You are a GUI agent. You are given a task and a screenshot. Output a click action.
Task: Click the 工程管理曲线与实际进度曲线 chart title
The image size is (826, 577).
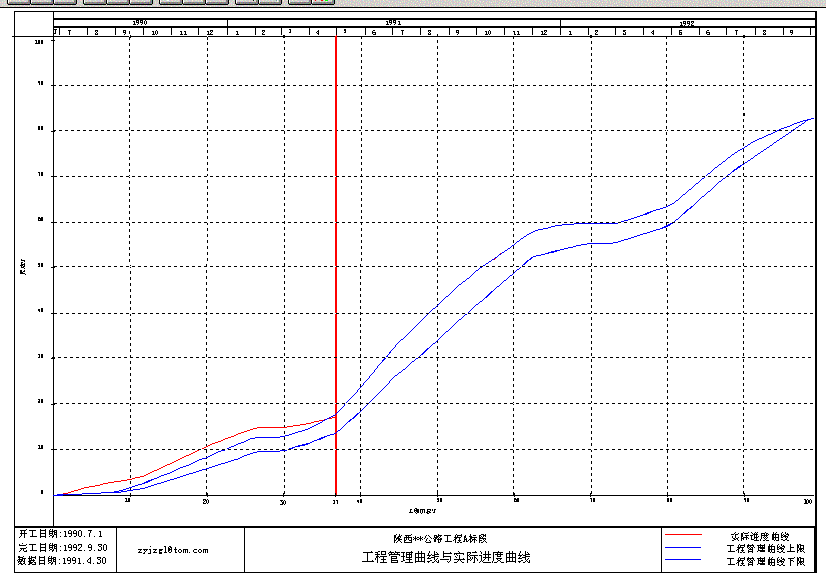coord(446,557)
